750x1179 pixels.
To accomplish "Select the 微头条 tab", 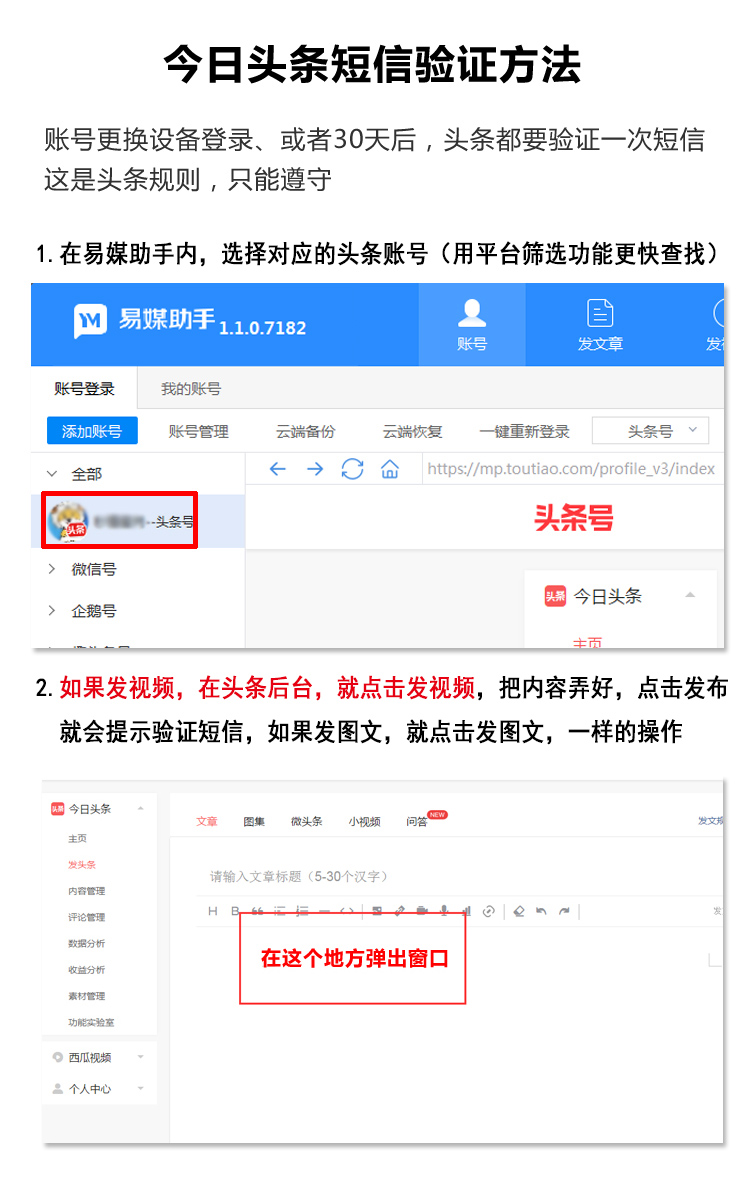I will [x=307, y=821].
